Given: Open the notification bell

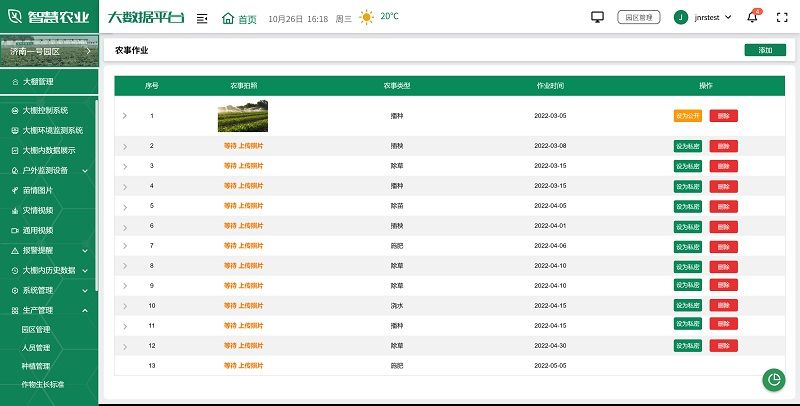Looking at the screenshot, I should click(753, 17).
